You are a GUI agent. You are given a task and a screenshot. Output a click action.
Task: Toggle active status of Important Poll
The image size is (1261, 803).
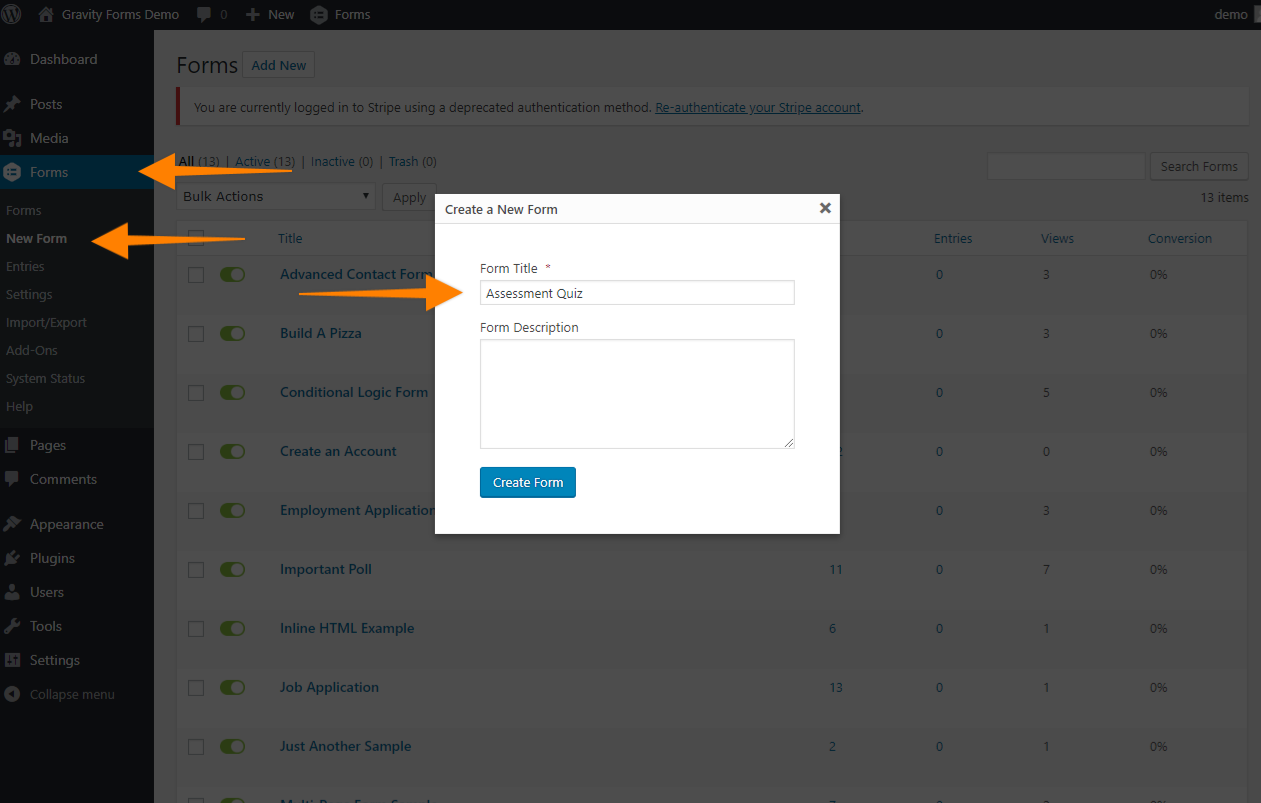[x=232, y=570]
